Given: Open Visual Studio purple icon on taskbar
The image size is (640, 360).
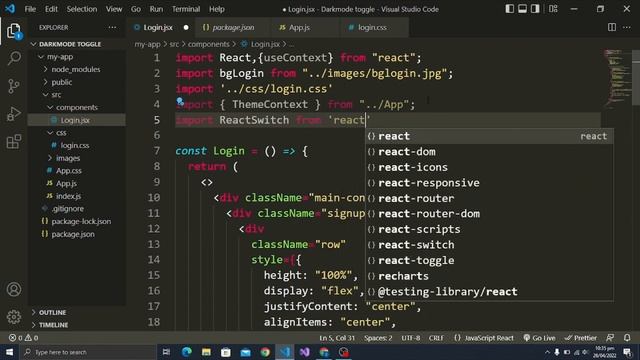Looking at the screenshot, I should pyautogui.click(x=304, y=352).
